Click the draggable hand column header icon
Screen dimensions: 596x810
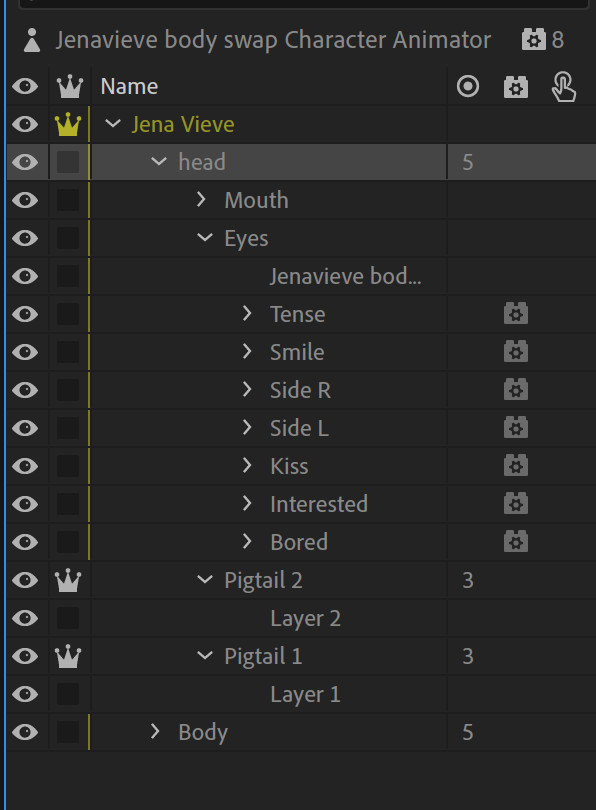[x=563, y=86]
